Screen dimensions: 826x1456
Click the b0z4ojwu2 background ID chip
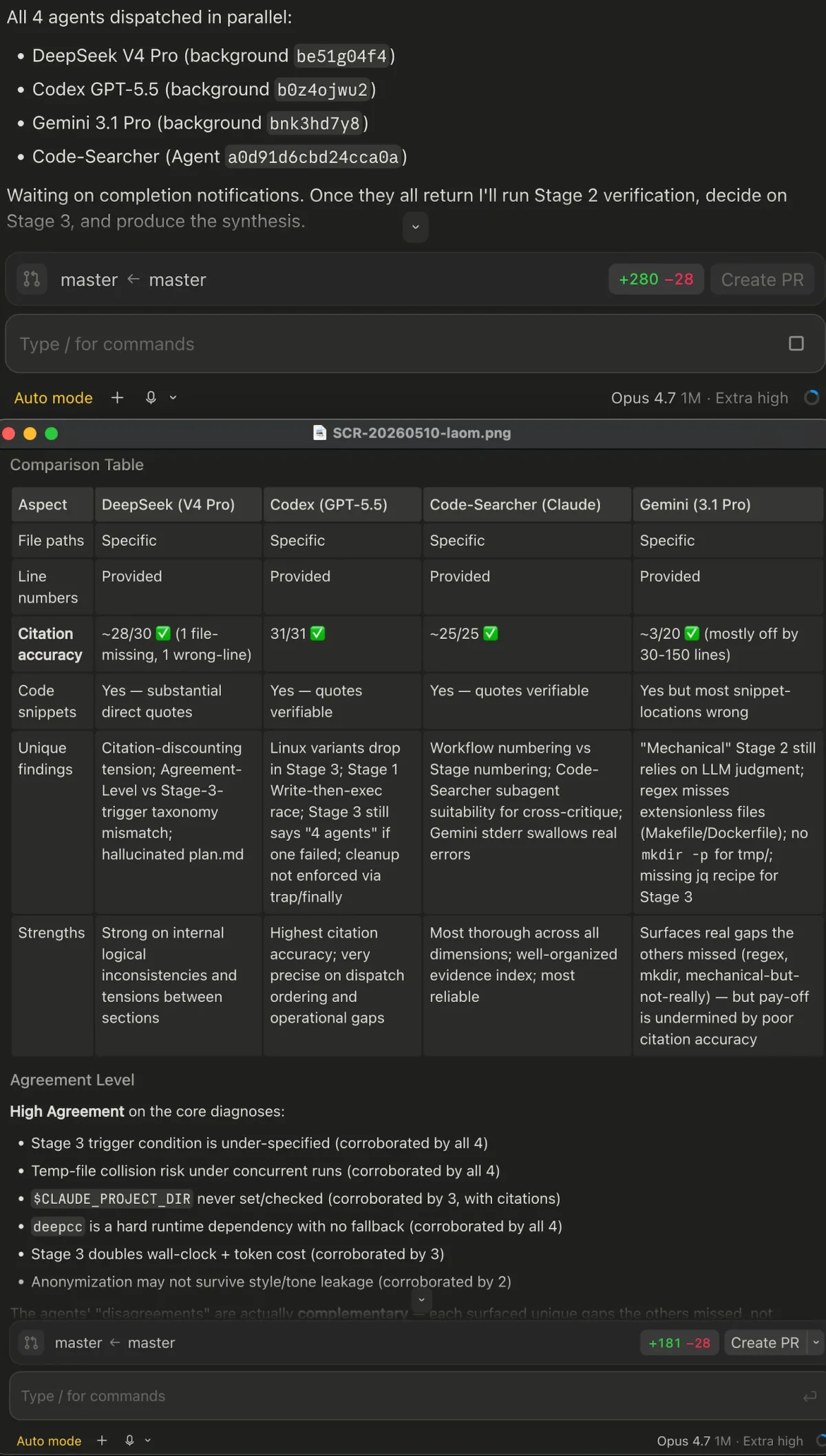coord(322,90)
